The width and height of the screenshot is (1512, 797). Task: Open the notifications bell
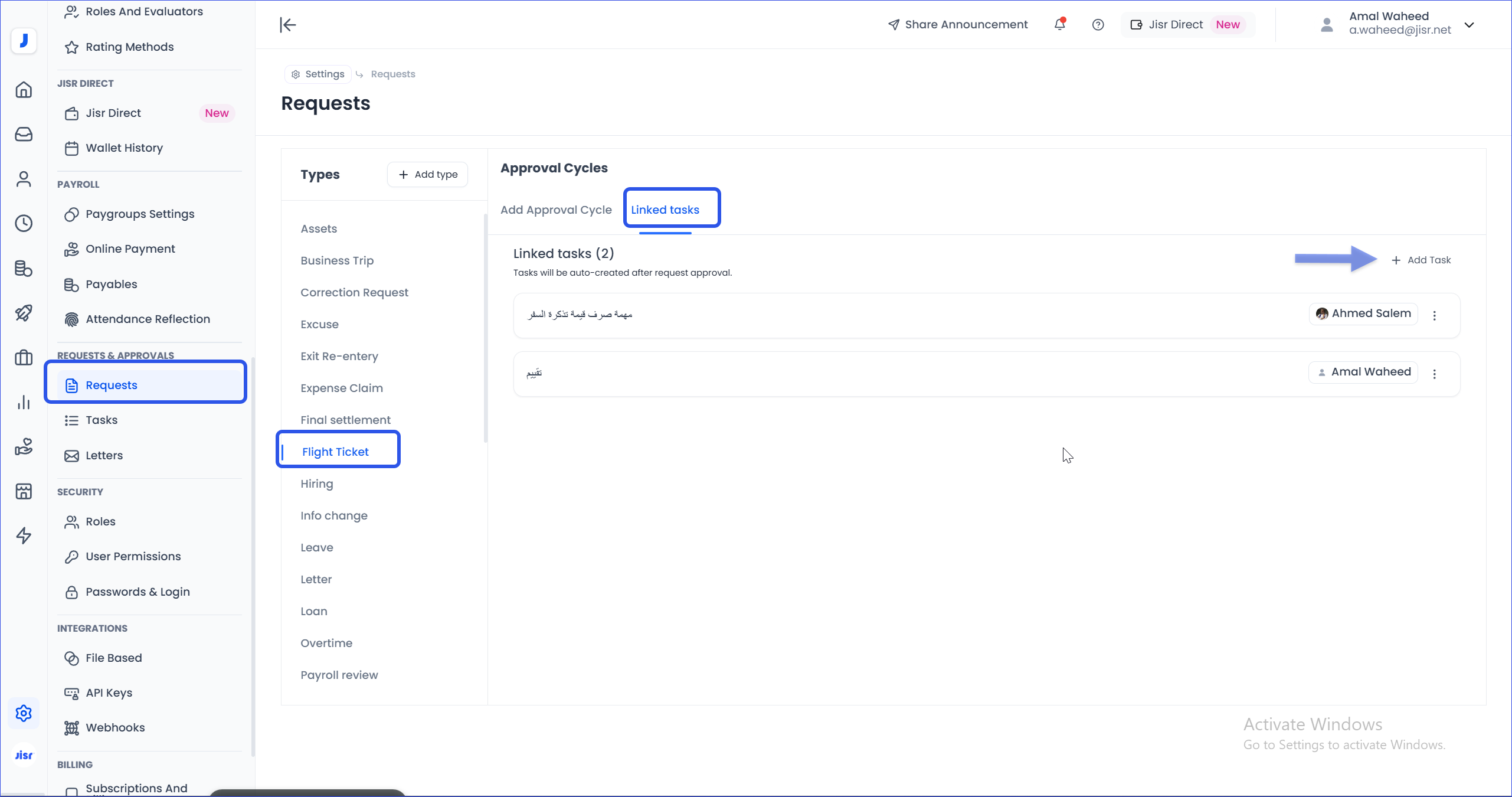pyautogui.click(x=1060, y=25)
